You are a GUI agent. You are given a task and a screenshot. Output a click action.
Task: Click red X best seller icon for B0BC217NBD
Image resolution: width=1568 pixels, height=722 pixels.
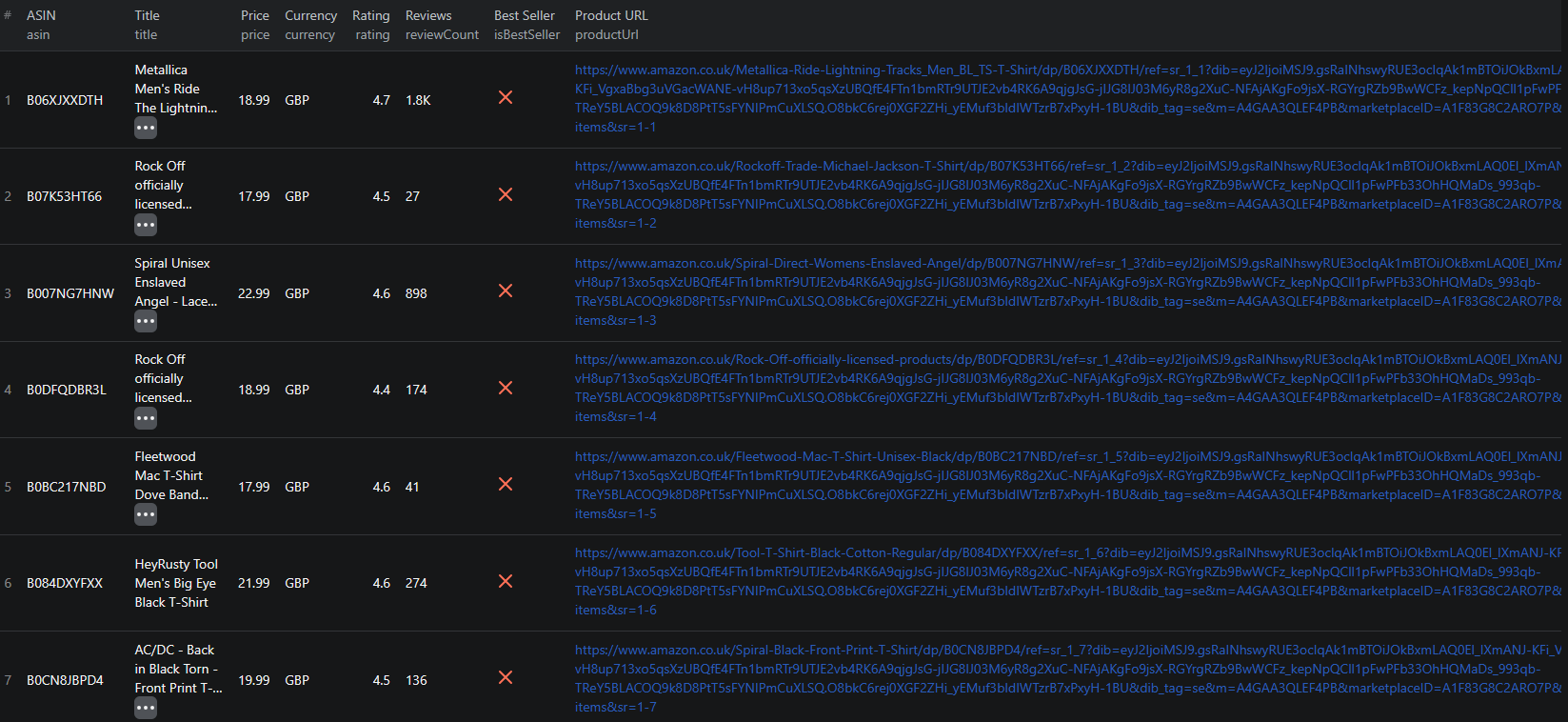point(506,484)
